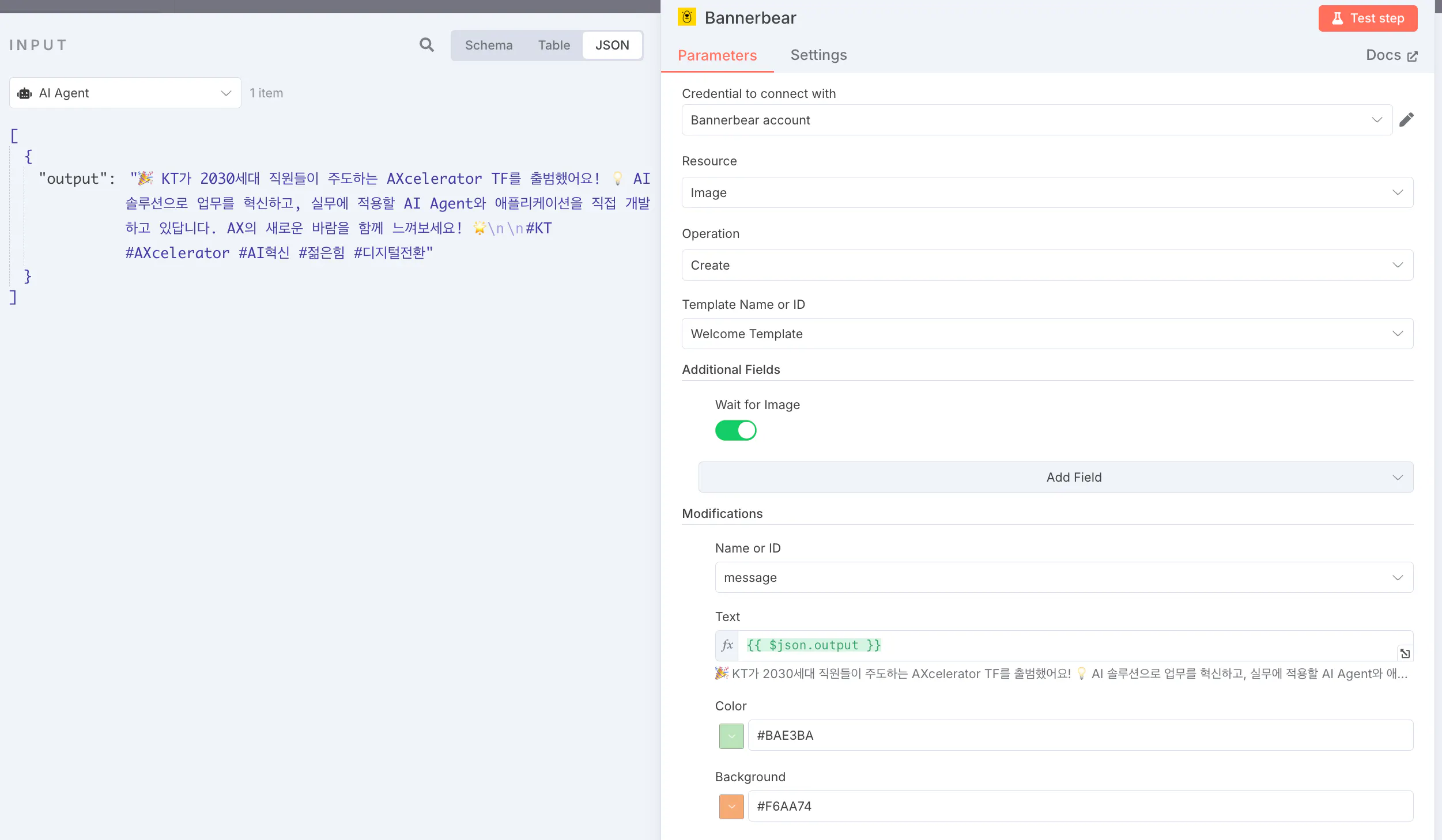Viewport: 1442px width, 840px height.
Task: Click the AI Agent robot icon
Action: [25, 93]
